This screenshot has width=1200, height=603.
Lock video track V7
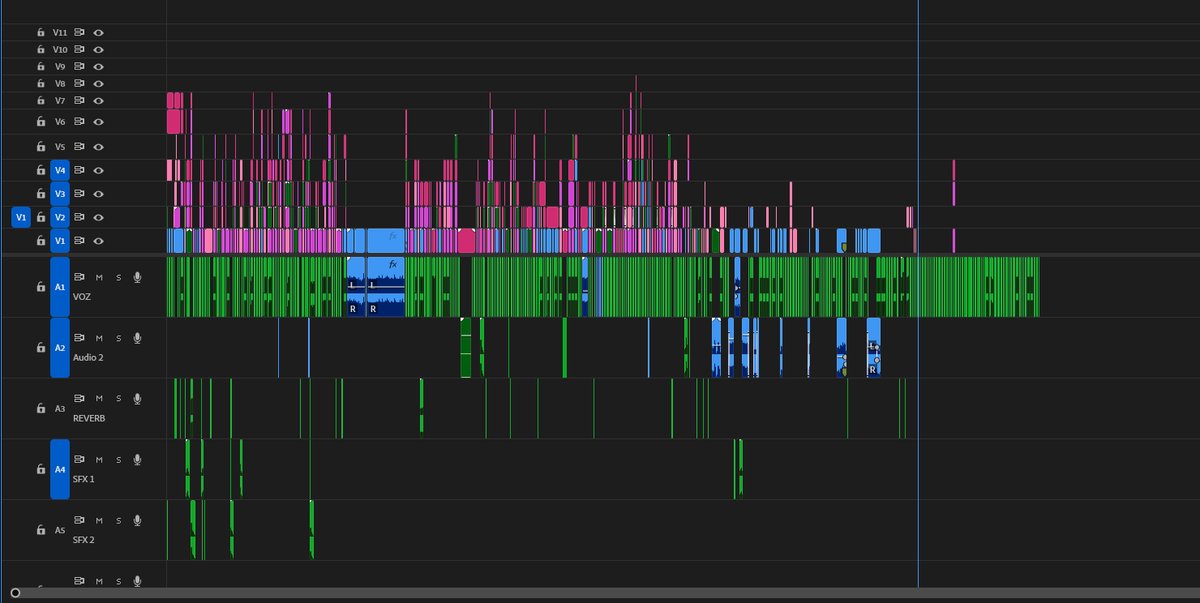tap(41, 100)
